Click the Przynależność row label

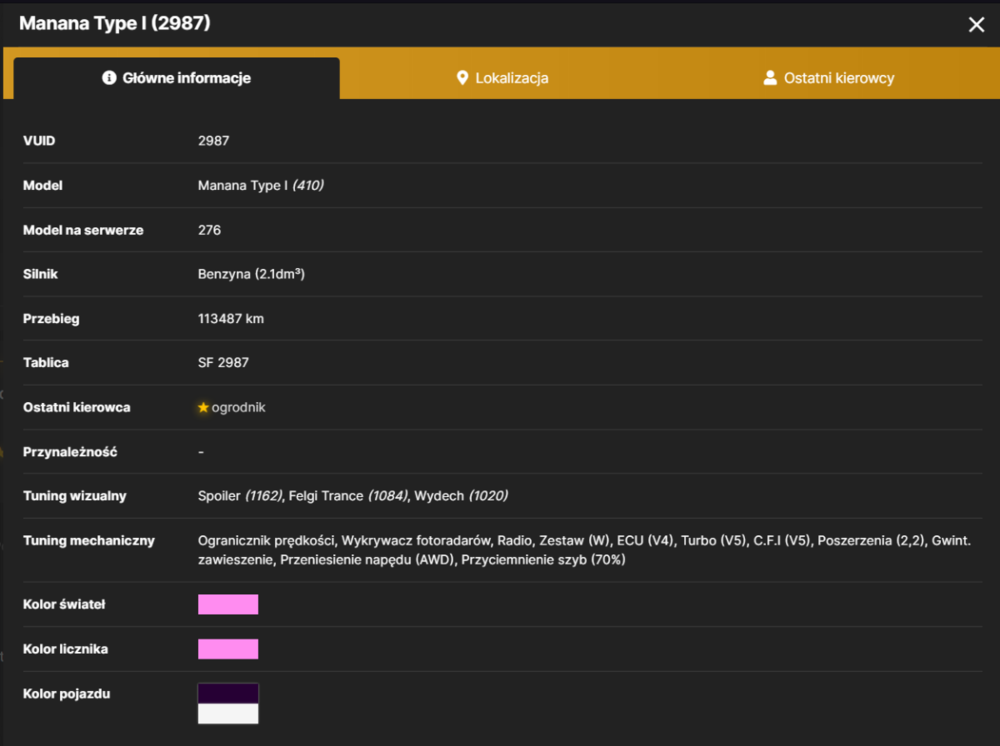click(x=70, y=452)
